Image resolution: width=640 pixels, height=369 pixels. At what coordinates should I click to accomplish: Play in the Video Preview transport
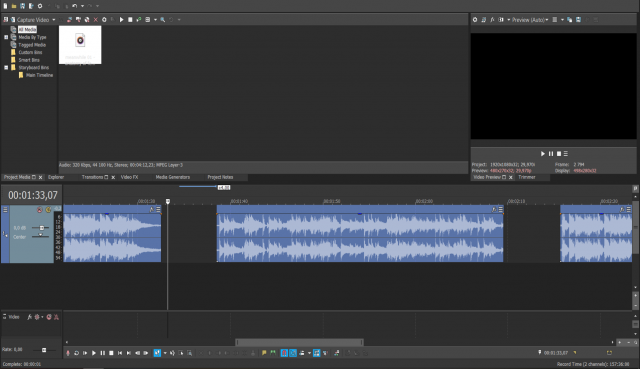click(x=543, y=153)
